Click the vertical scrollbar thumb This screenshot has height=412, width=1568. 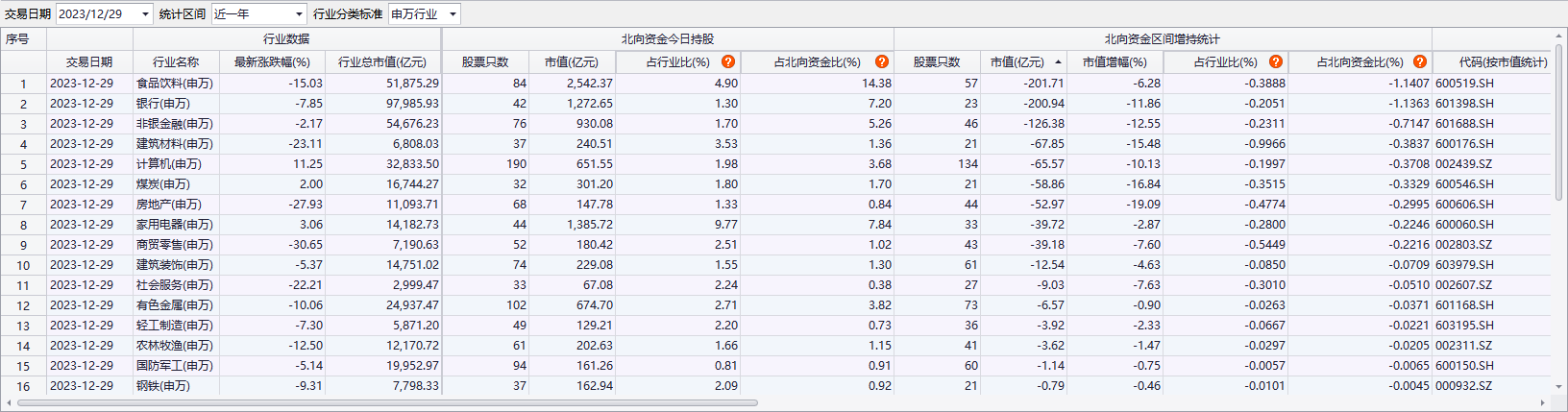pos(1559,125)
